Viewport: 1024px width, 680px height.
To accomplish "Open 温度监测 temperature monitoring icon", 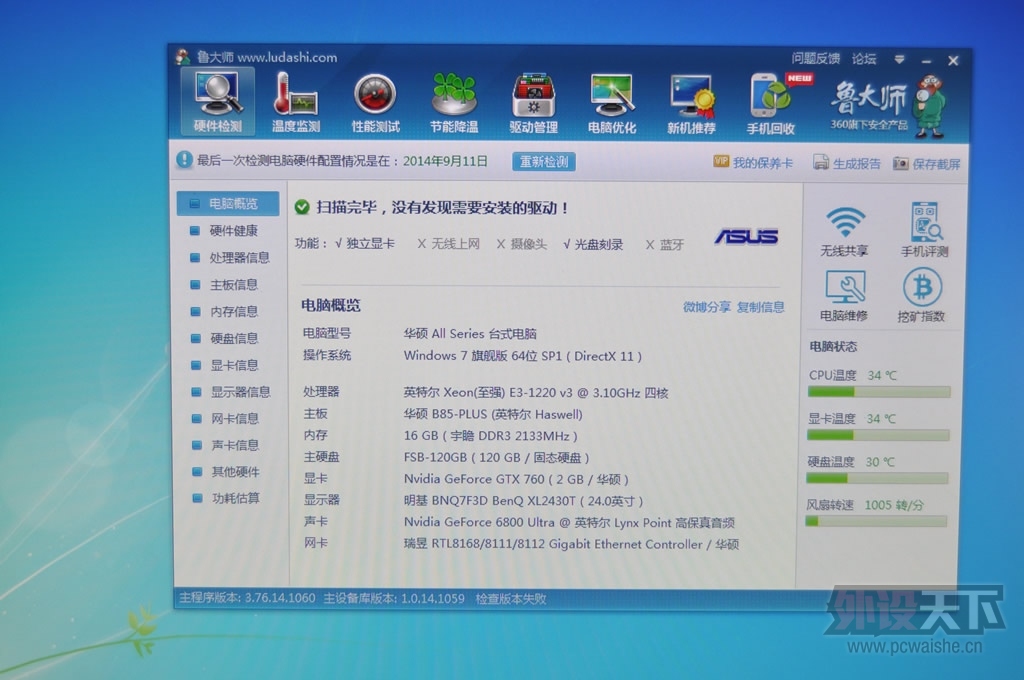I will tap(296, 103).
